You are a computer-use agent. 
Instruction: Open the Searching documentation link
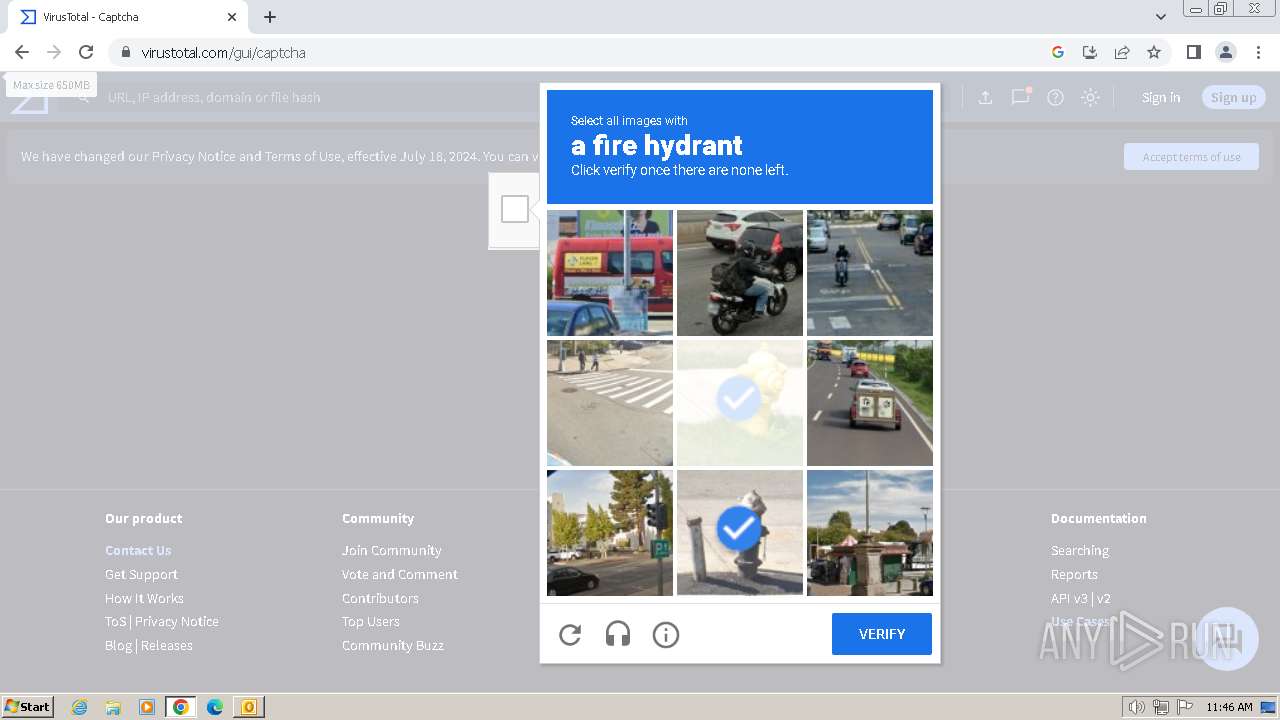(x=1080, y=550)
